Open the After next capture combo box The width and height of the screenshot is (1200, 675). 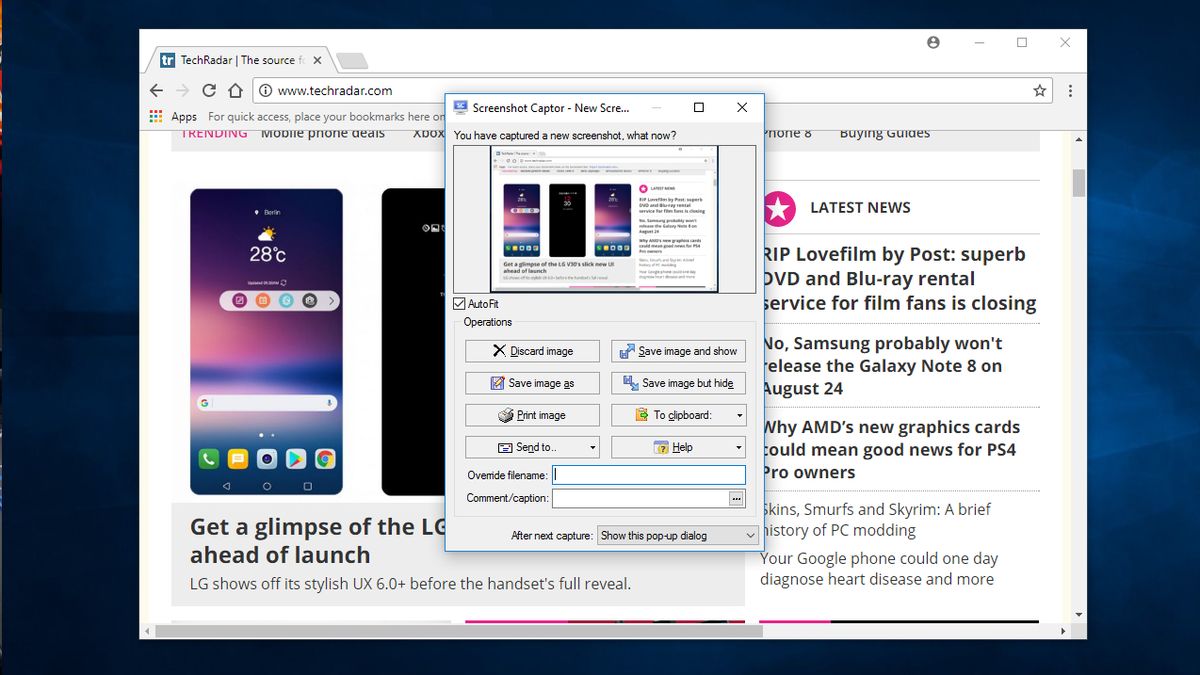tap(678, 536)
